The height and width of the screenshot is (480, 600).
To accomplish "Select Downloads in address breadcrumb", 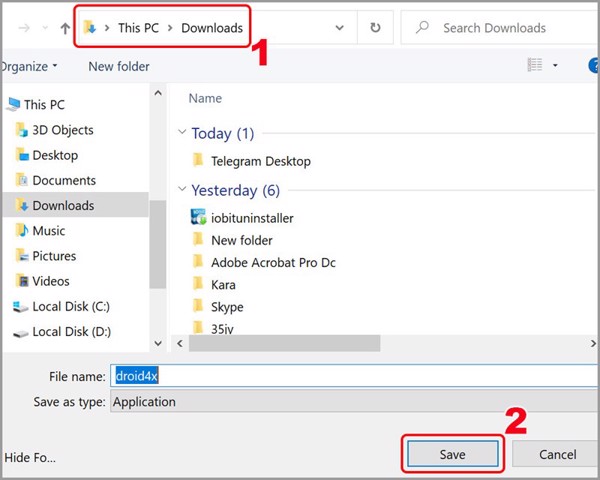I will pos(212,28).
